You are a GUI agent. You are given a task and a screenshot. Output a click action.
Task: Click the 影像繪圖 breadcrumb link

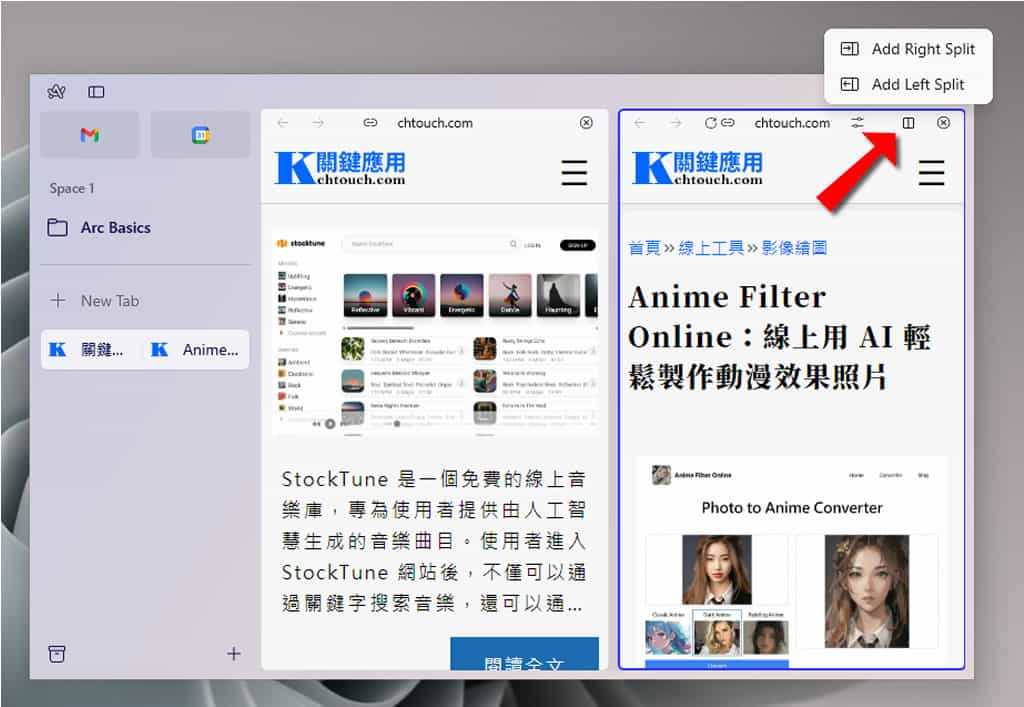click(x=794, y=248)
